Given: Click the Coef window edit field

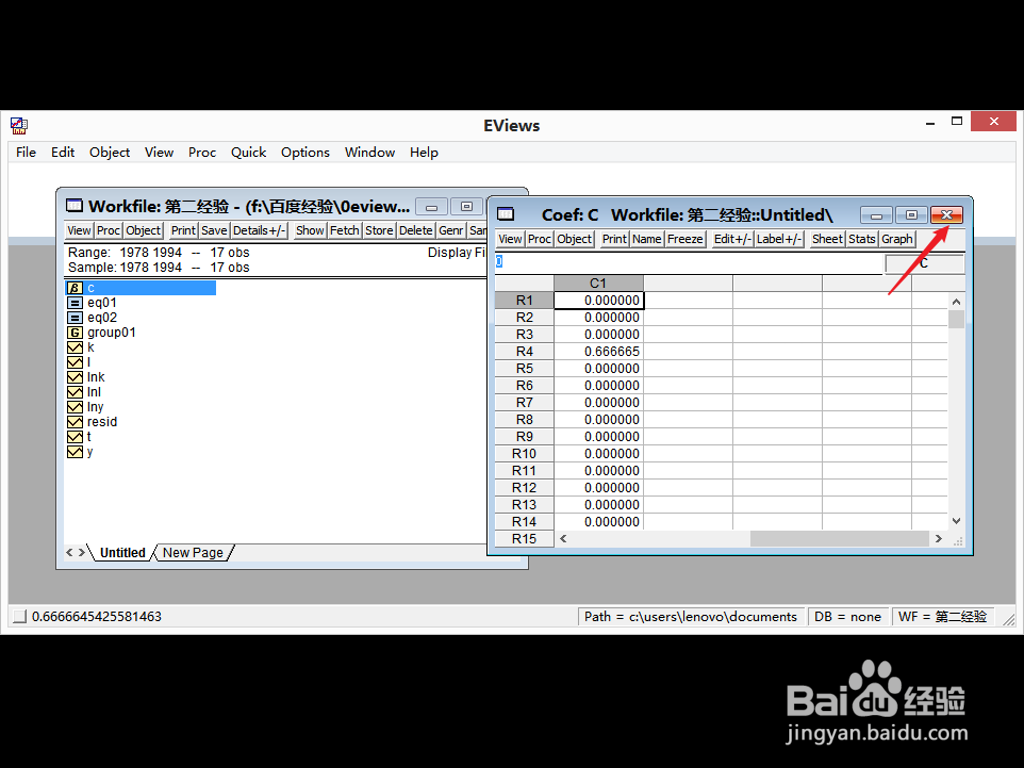Looking at the screenshot, I should 688,263.
